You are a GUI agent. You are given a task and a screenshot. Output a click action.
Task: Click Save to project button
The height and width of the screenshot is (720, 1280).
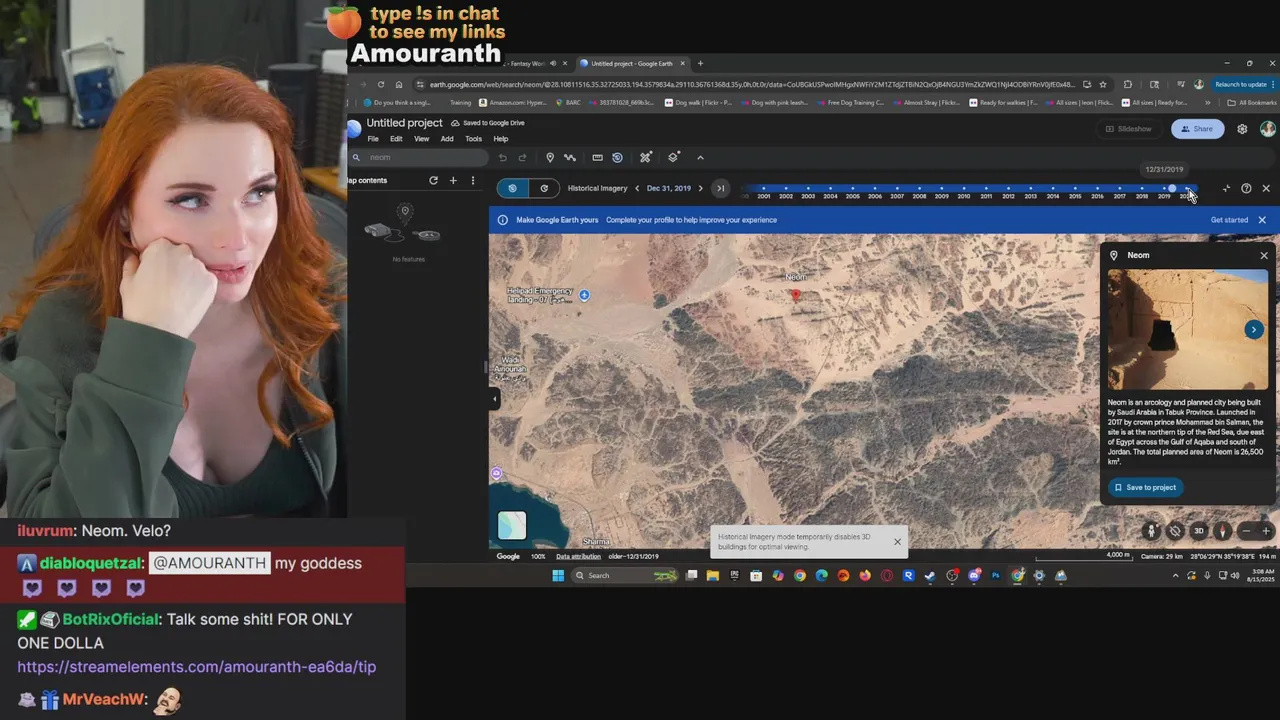1146,487
